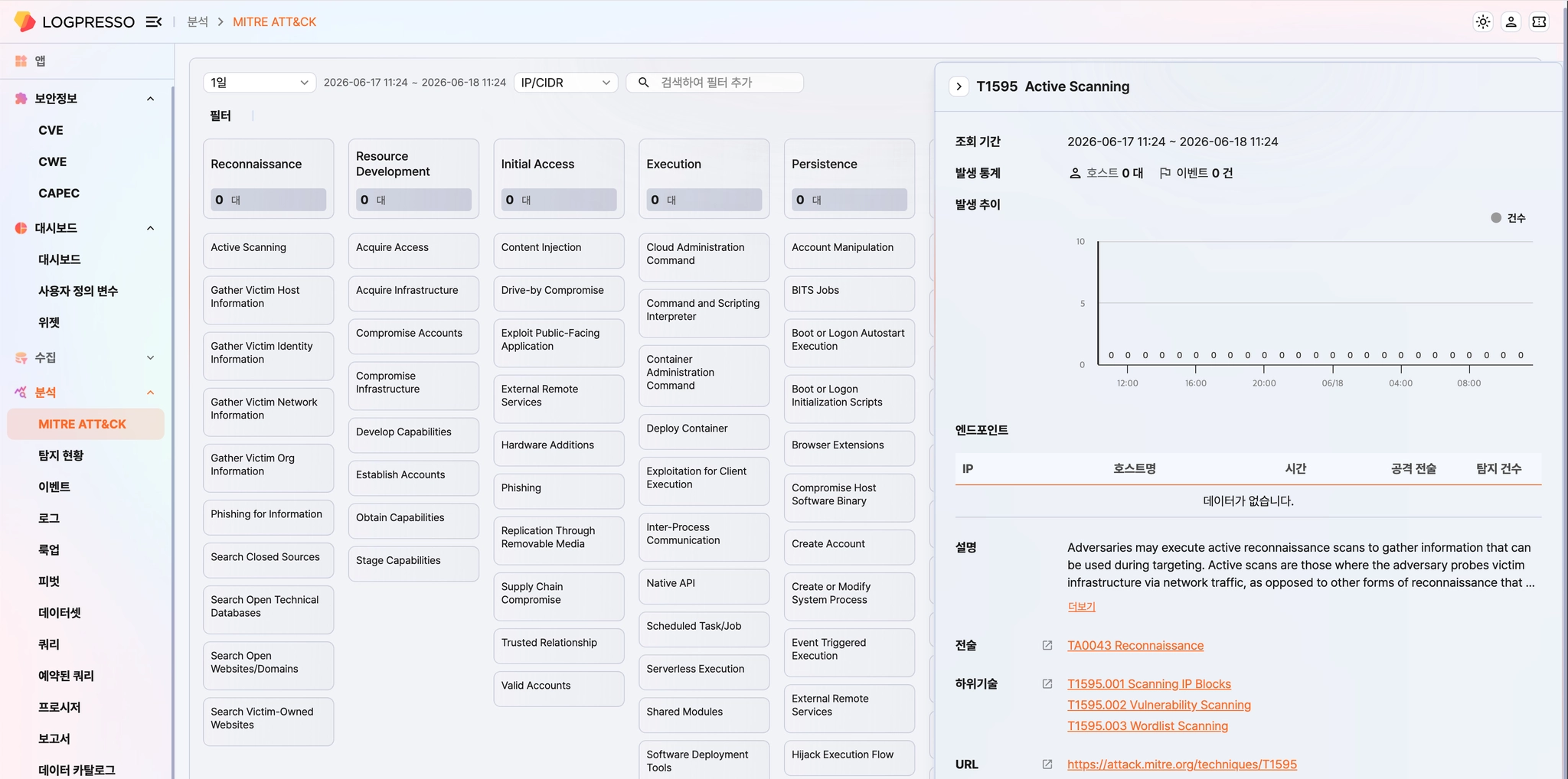Screen dimensions: 1568x779
Task: Select the Native API technique card
Action: [704, 586]
